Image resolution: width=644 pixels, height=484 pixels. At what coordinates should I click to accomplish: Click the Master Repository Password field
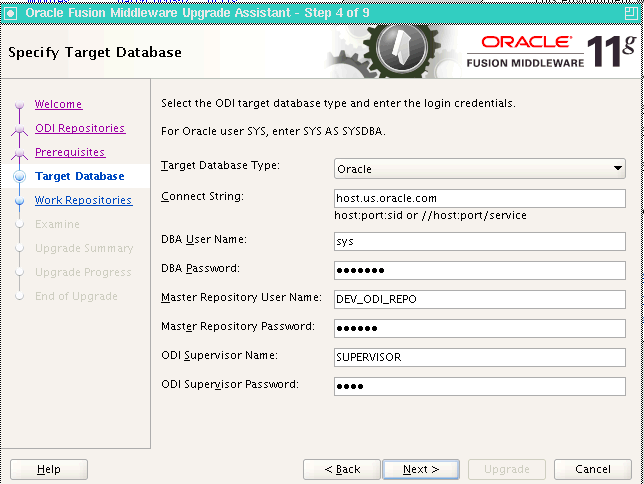click(480, 328)
